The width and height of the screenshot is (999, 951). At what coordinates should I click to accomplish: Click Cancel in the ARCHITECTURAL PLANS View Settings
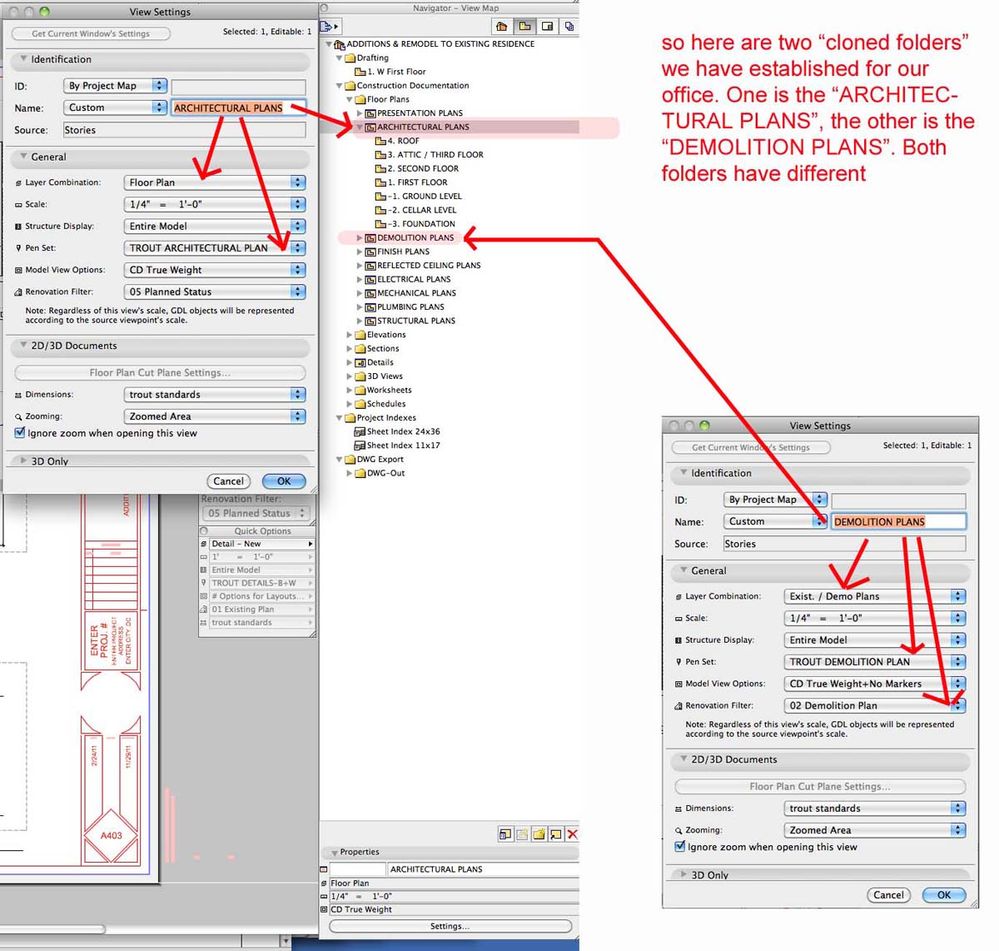click(x=228, y=482)
